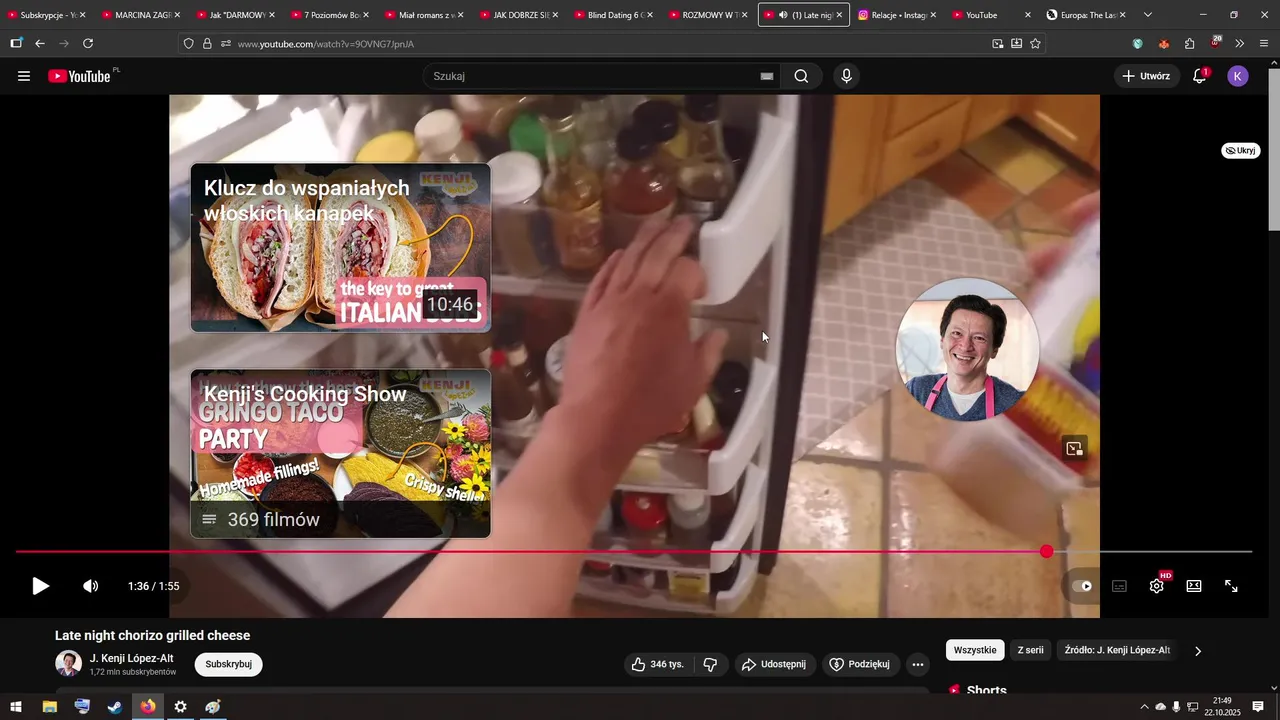
Task: Open Windows Start menu
Action: point(16,707)
